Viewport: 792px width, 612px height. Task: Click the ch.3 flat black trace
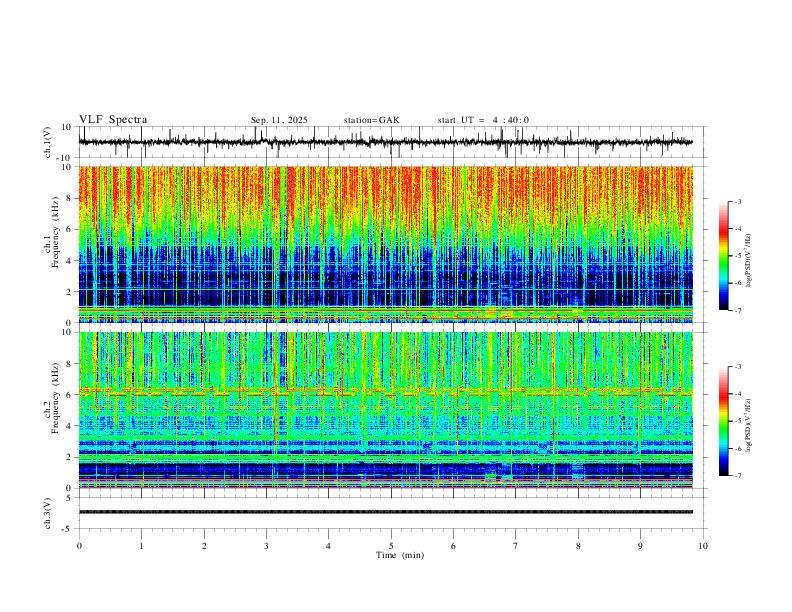[385, 512]
